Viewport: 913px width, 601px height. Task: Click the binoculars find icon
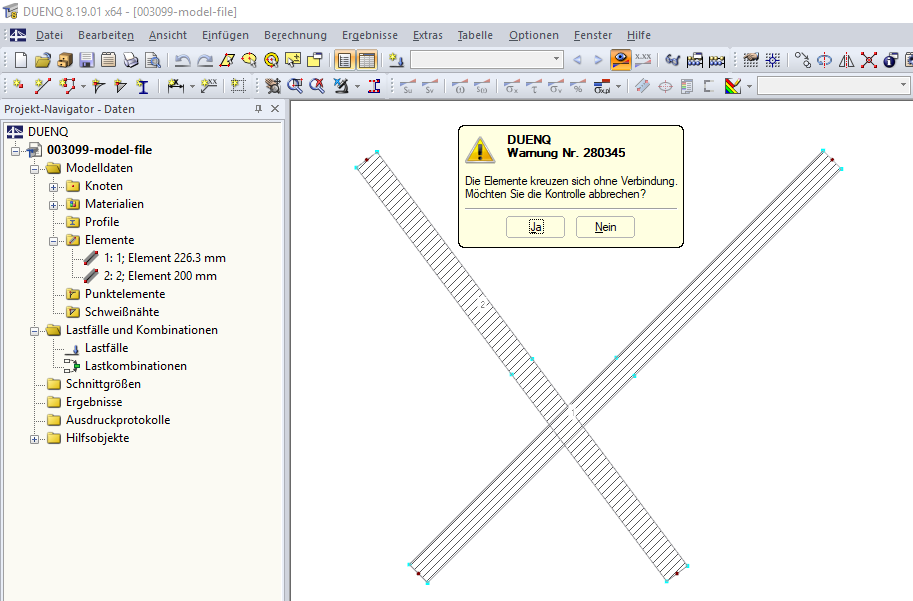tap(673, 60)
